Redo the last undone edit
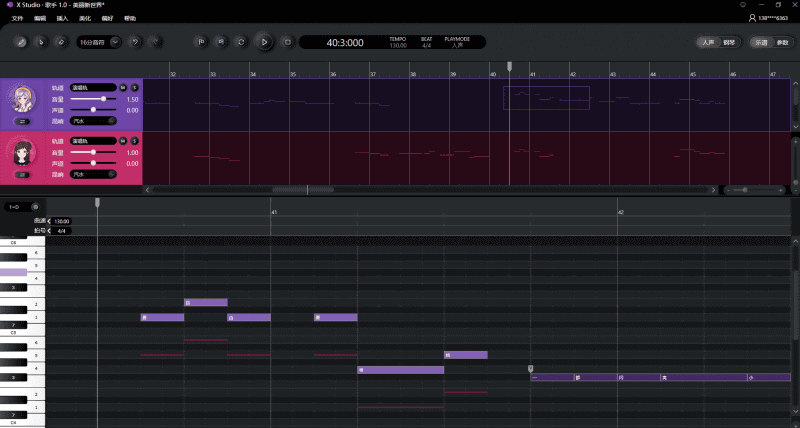 pos(156,42)
